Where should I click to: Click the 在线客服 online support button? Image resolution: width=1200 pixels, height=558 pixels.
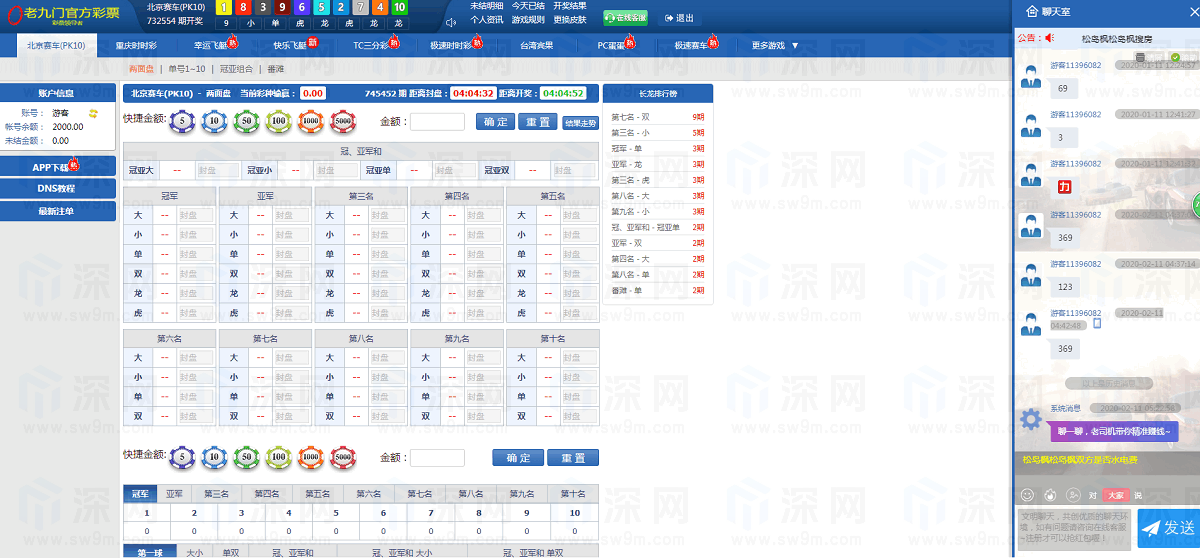coord(625,18)
